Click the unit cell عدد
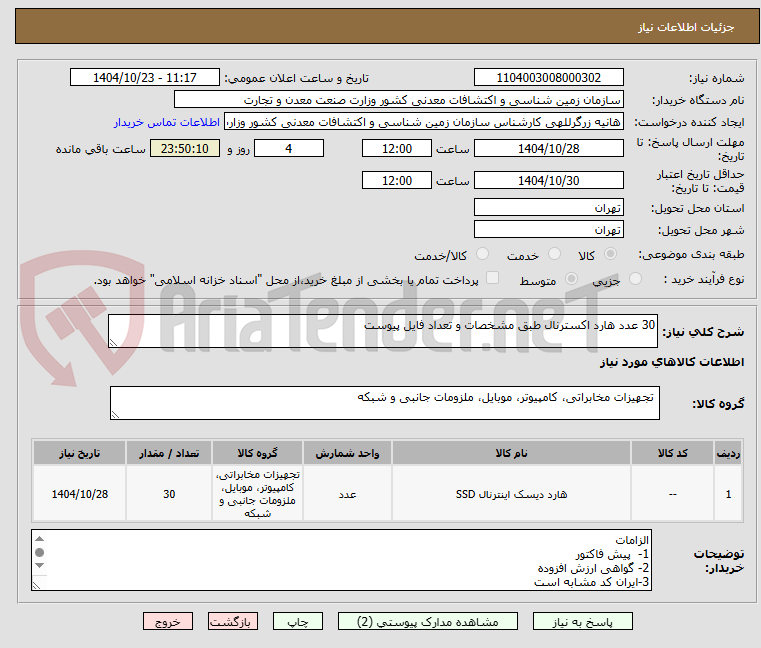Viewport: 761px width, 648px height. [x=347, y=494]
